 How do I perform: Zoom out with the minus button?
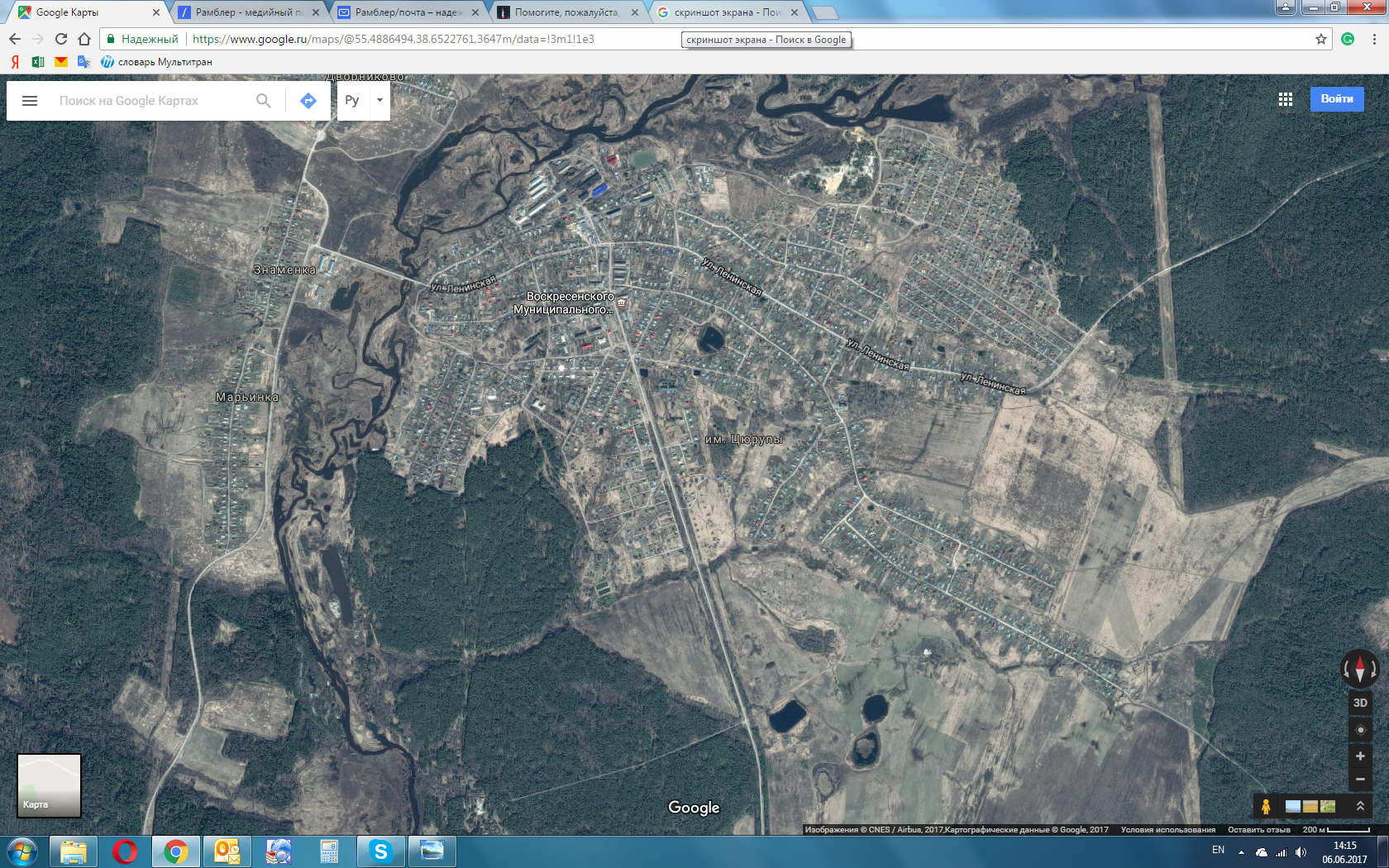click(1360, 780)
